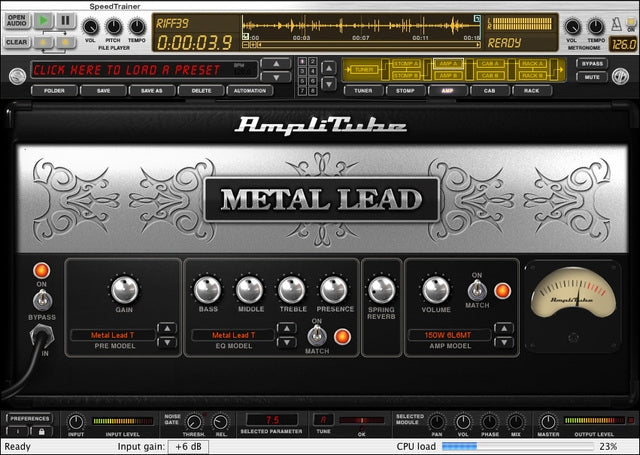The image size is (640, 455).
Task: Pause the file player
Action: (x=65, y=20)
